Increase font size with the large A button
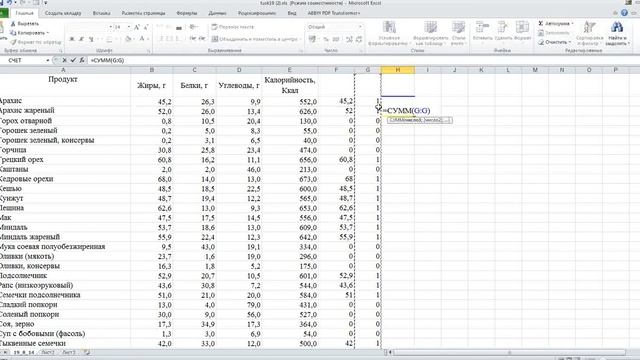The image size is (640, 360). pos(137,27)
